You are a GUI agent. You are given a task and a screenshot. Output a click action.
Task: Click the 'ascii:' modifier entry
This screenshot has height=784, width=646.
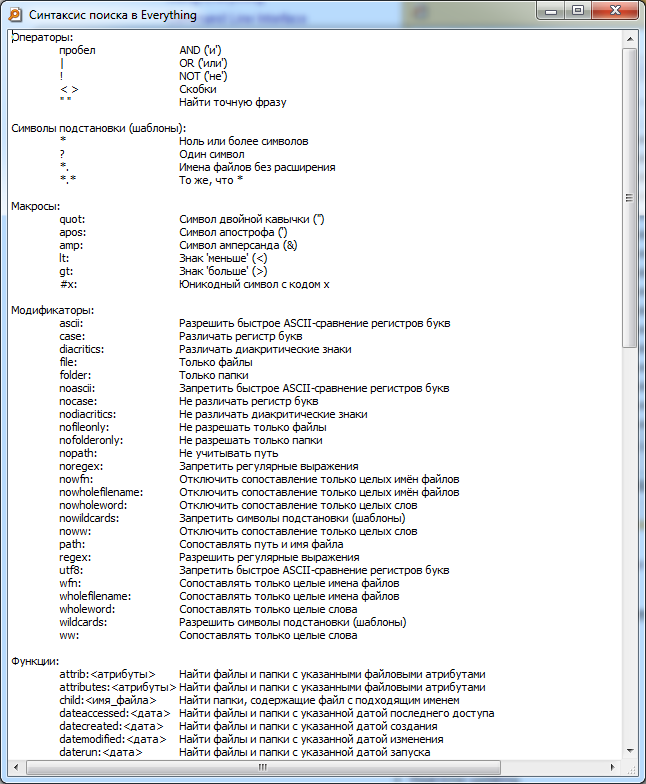[71, 324]
